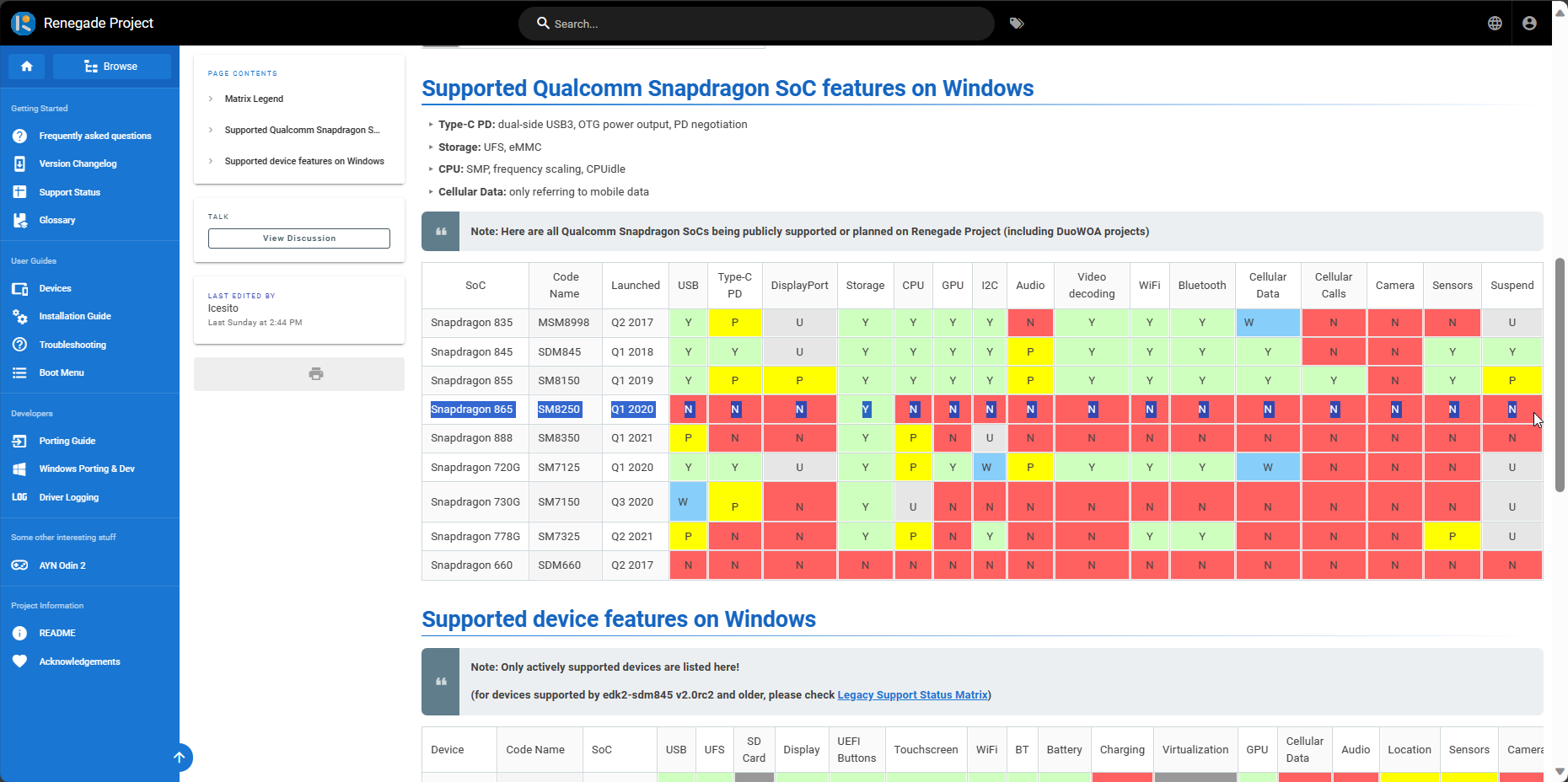Open the user account icon
Screen dimensions: 1568x782
point(1529,24)
